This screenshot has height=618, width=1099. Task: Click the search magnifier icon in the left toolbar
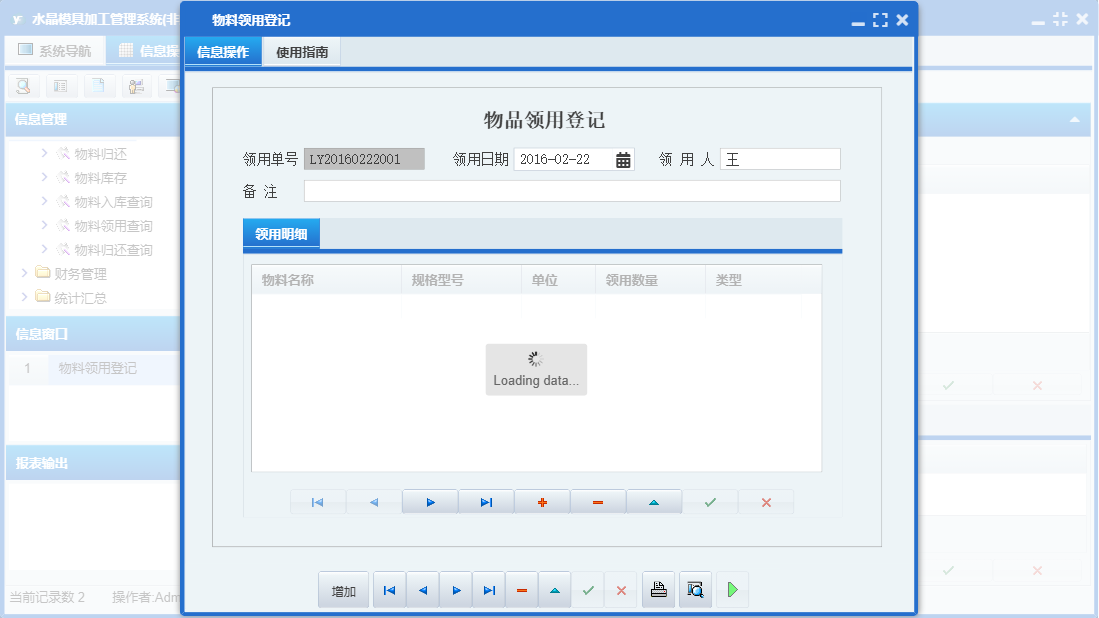click(x=22, y=86)
